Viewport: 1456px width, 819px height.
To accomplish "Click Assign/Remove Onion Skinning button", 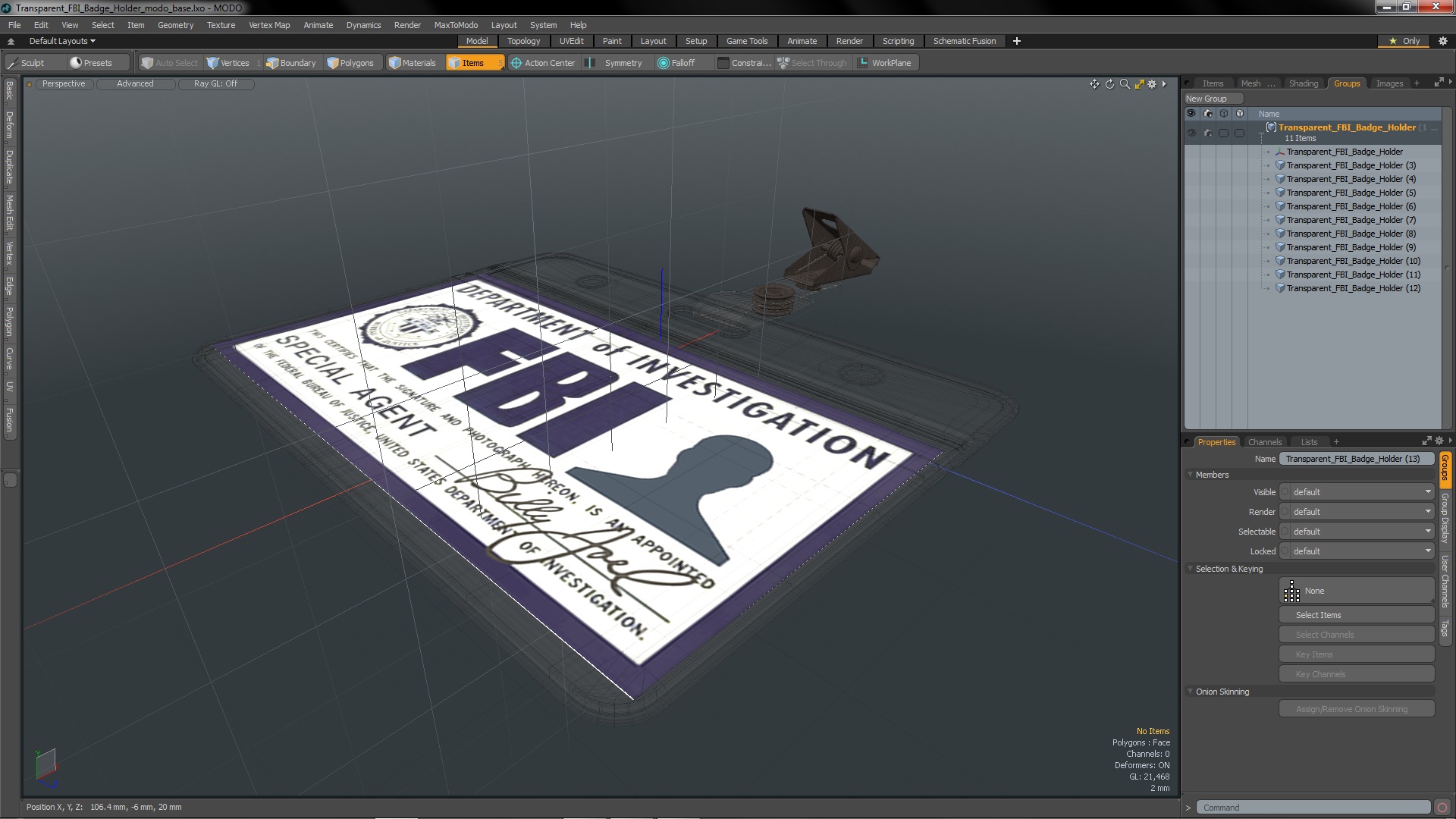I will (1356, 709).
